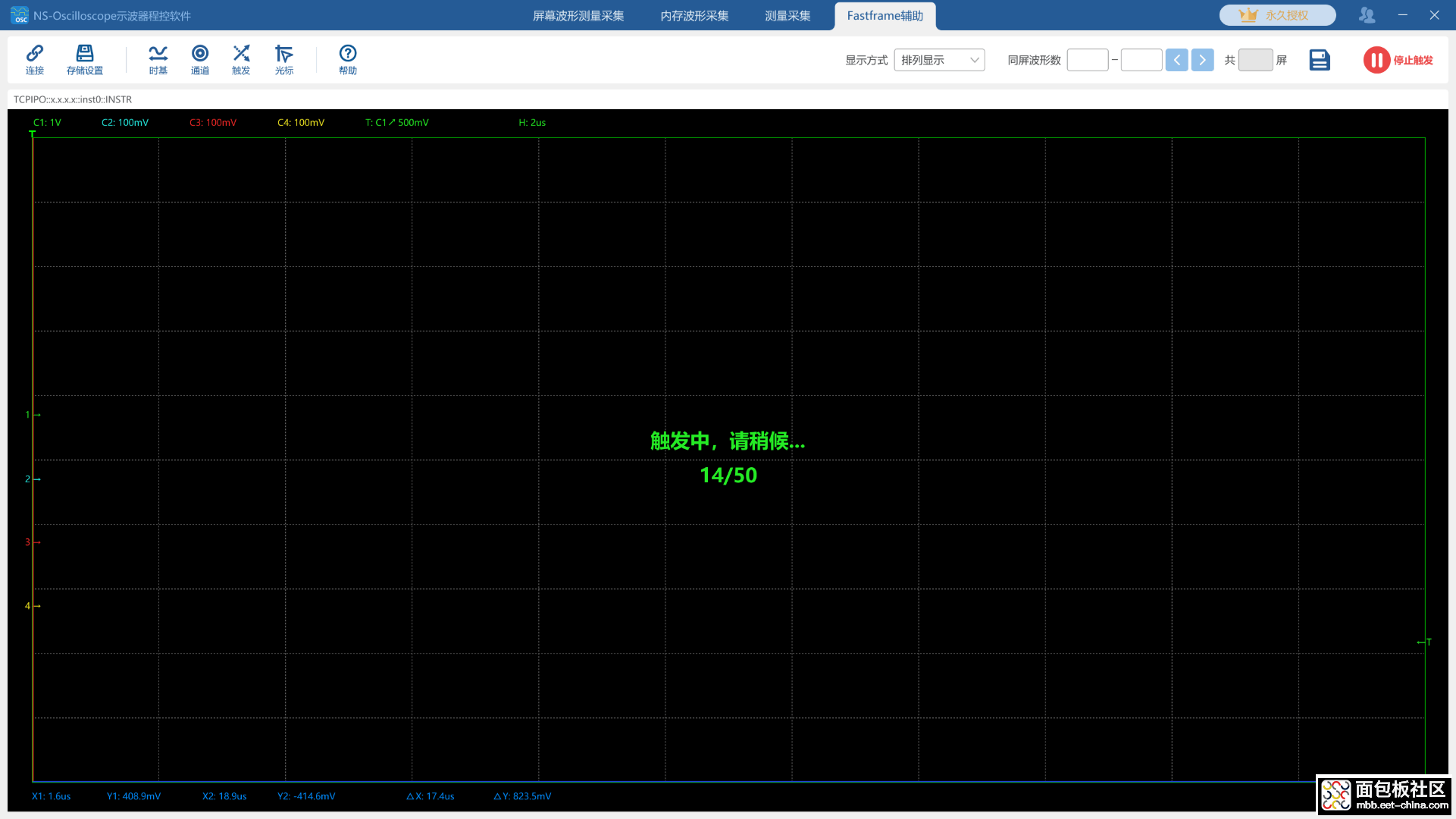Image resolution: width=1456 pixels, height=819 pixels.
Task: Minimize the NS-Oscilloscope window
Action: pos(1403,15)
